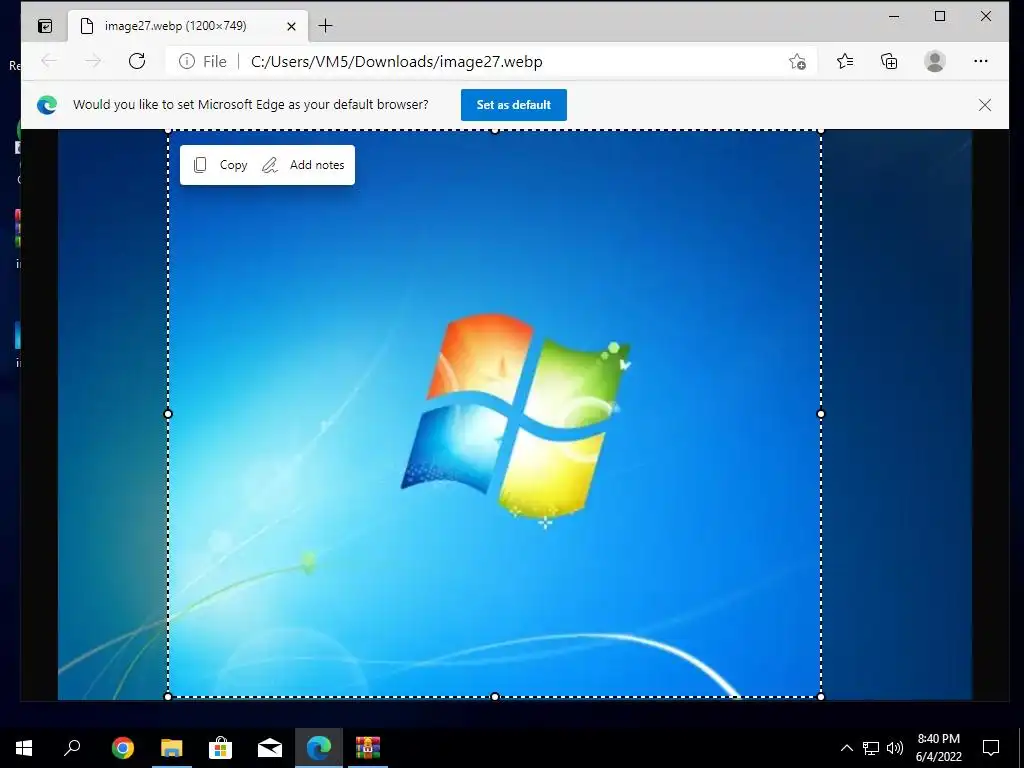Click the bottom-left corner selection handle
This screenshot has width=1024, height=768.
(x=168, y=697)
